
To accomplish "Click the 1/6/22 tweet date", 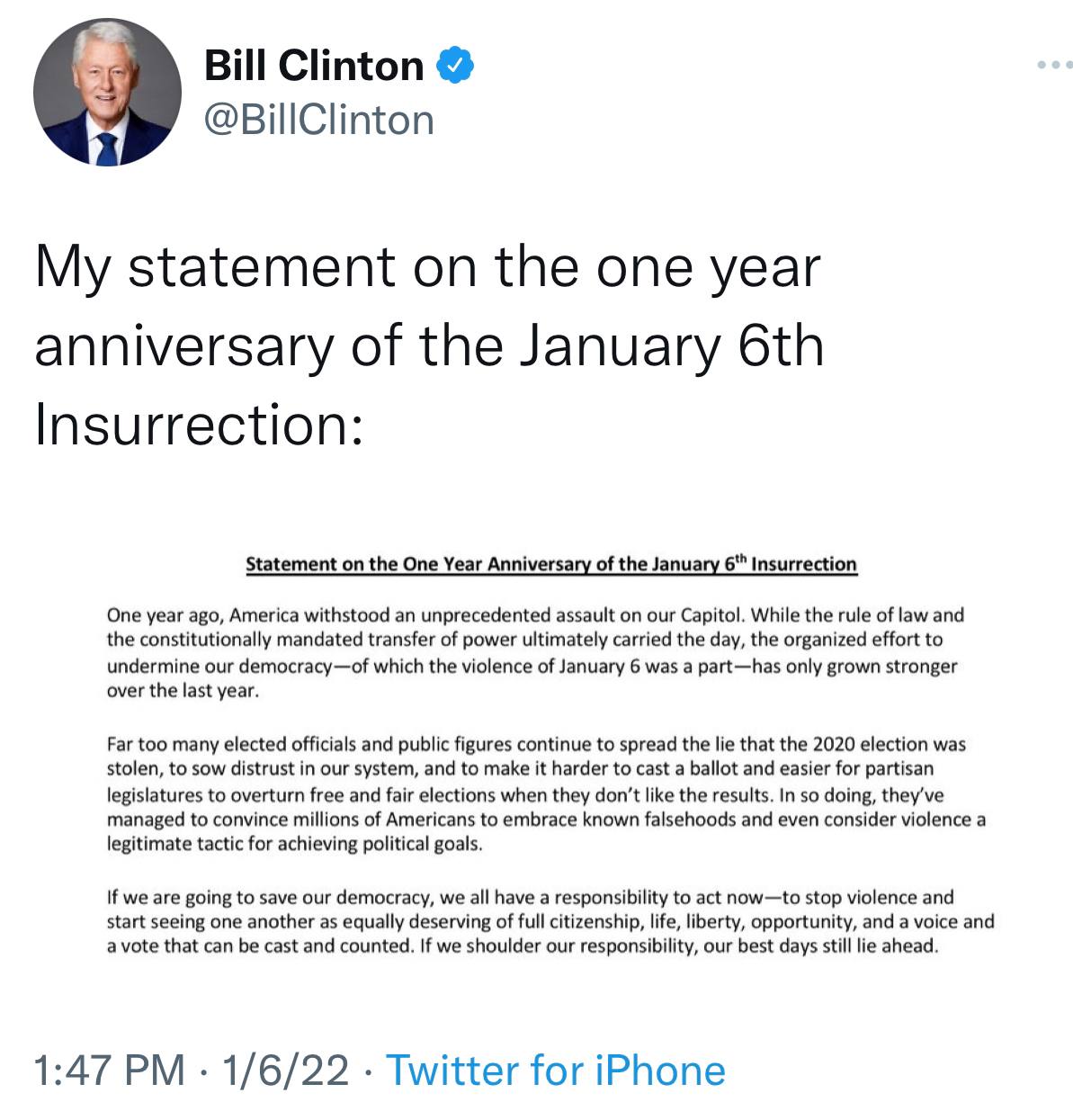I will 286,1071.
